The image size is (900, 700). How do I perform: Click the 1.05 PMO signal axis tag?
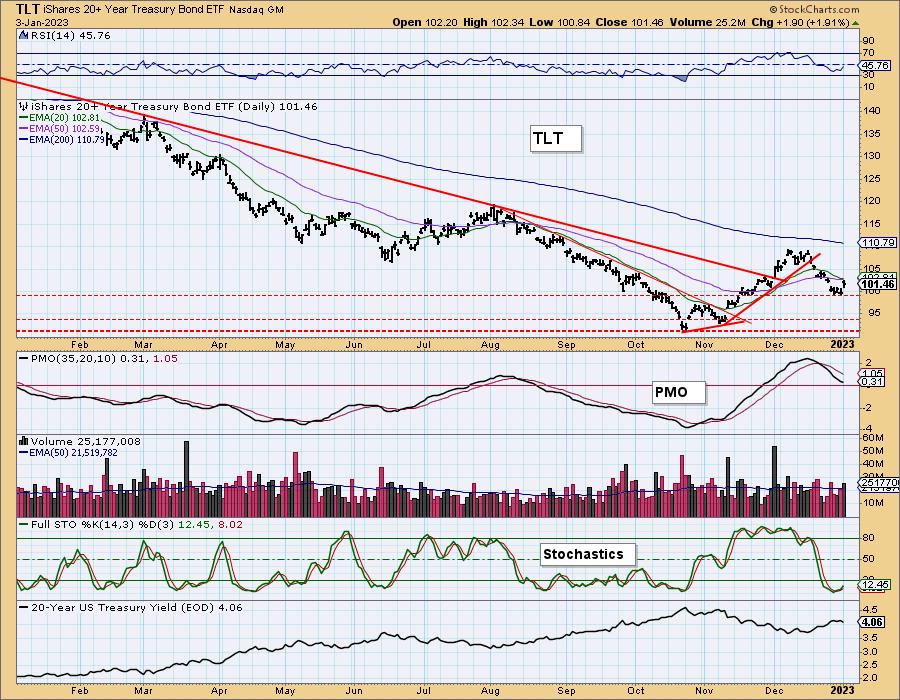point(872,373)
